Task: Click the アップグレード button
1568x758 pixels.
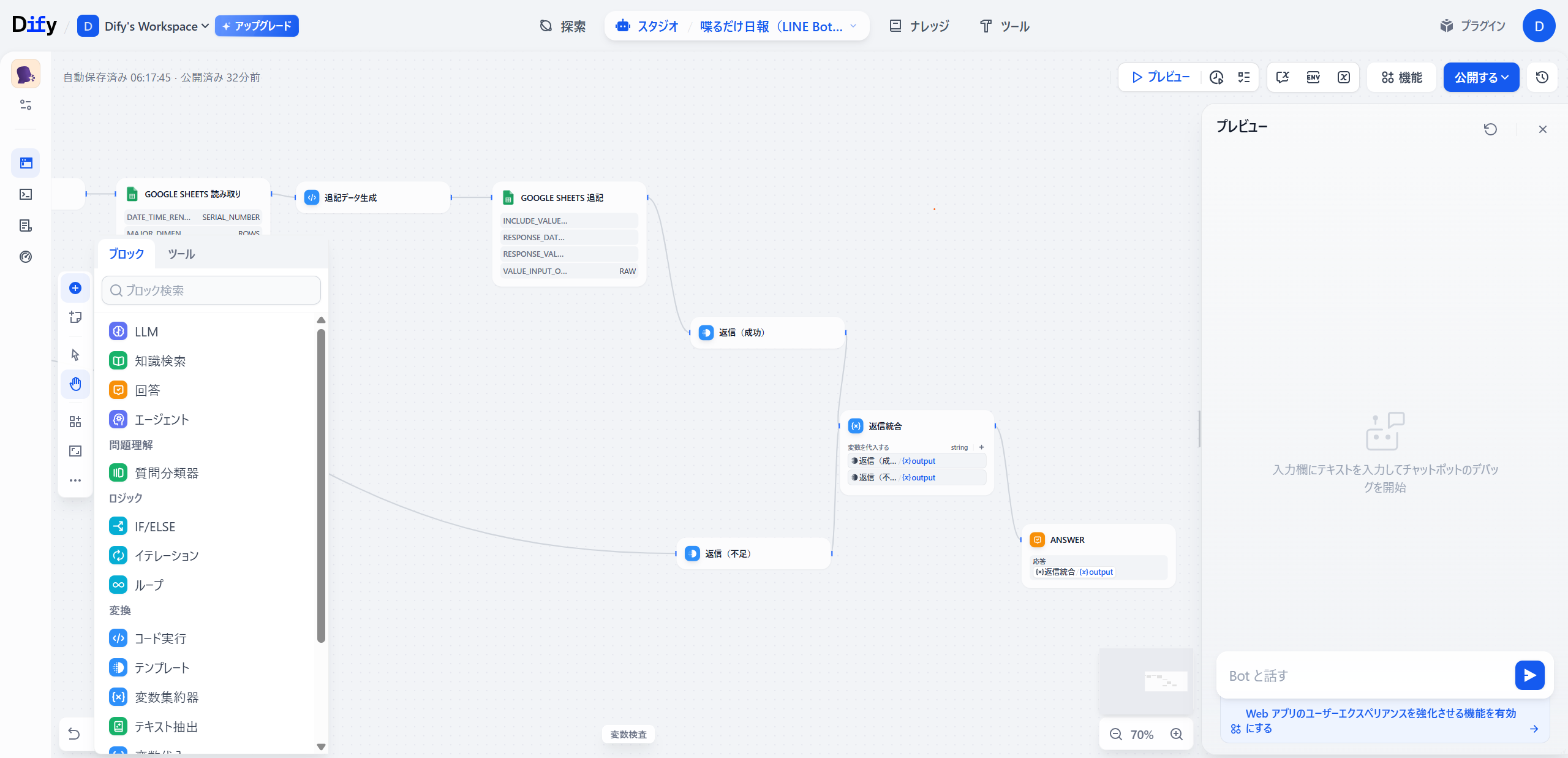Action: pyautogui.click(x=257, y=26)
